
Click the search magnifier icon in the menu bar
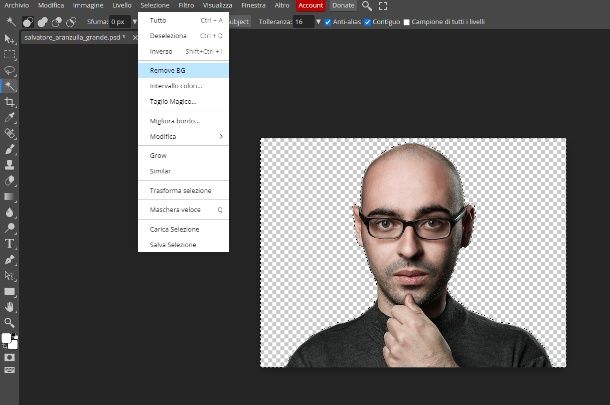click(x=367, y=6)
